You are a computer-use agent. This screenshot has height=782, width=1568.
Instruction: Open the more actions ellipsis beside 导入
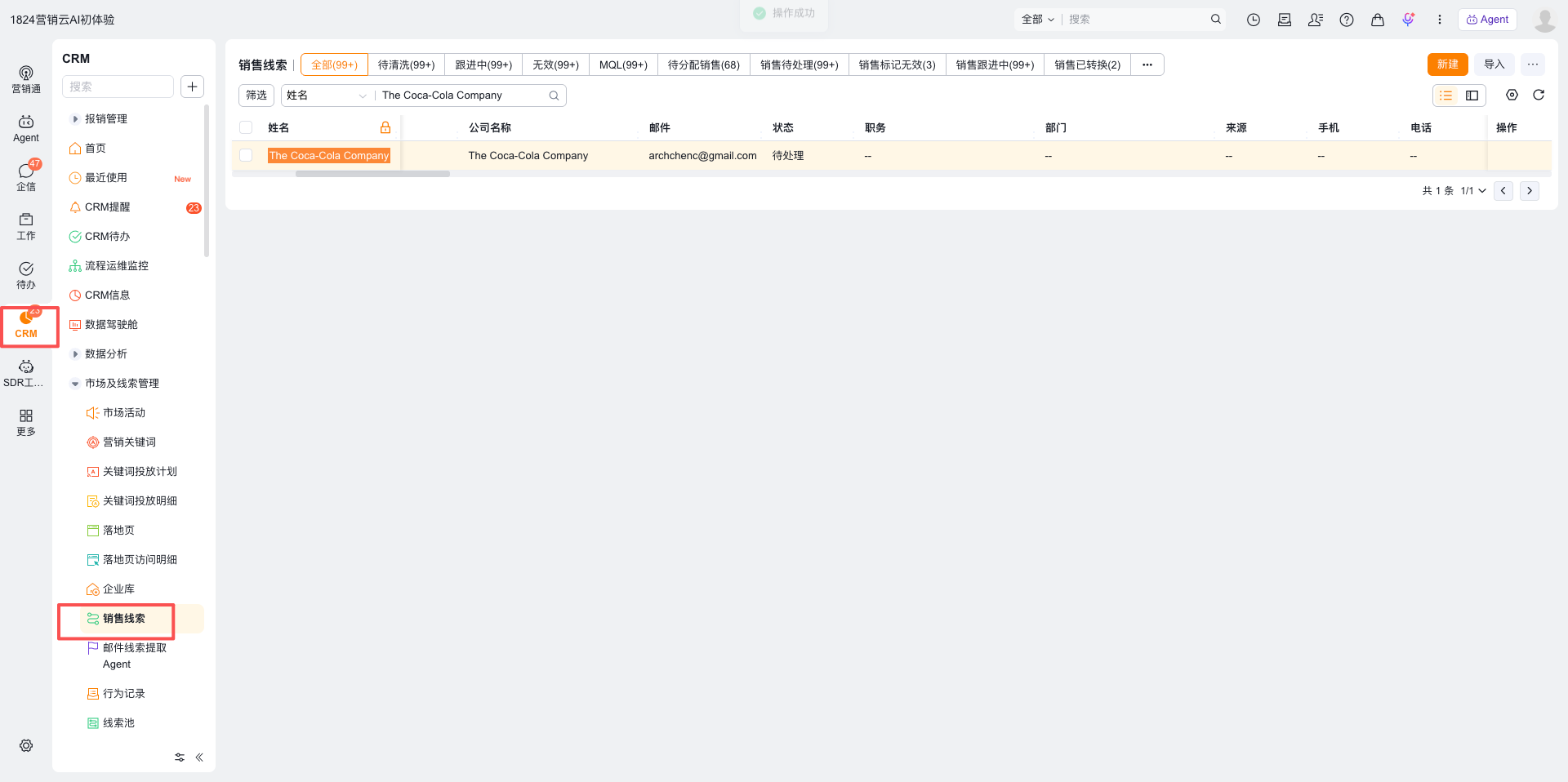point(1533,64)
